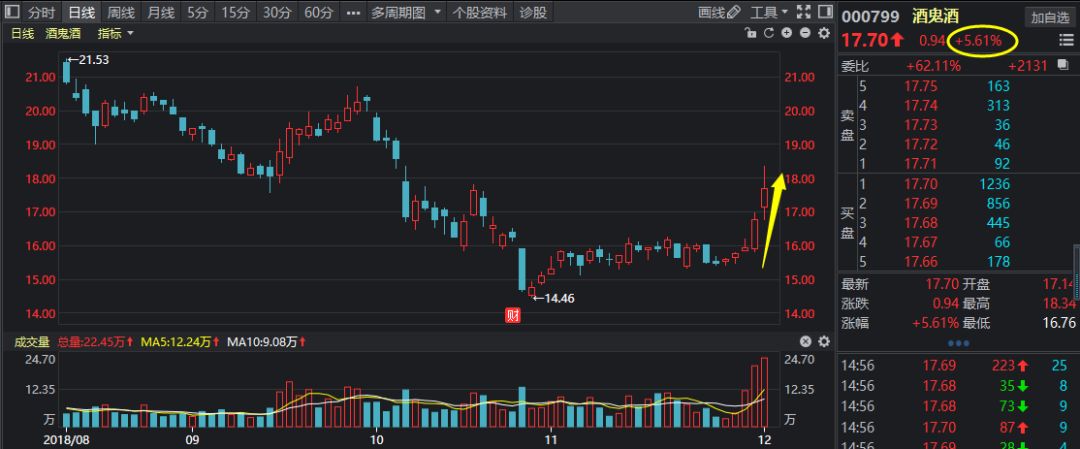The image size is (1080, 449).
Task: Select the 15分 period tab
Action: (236, 12)
